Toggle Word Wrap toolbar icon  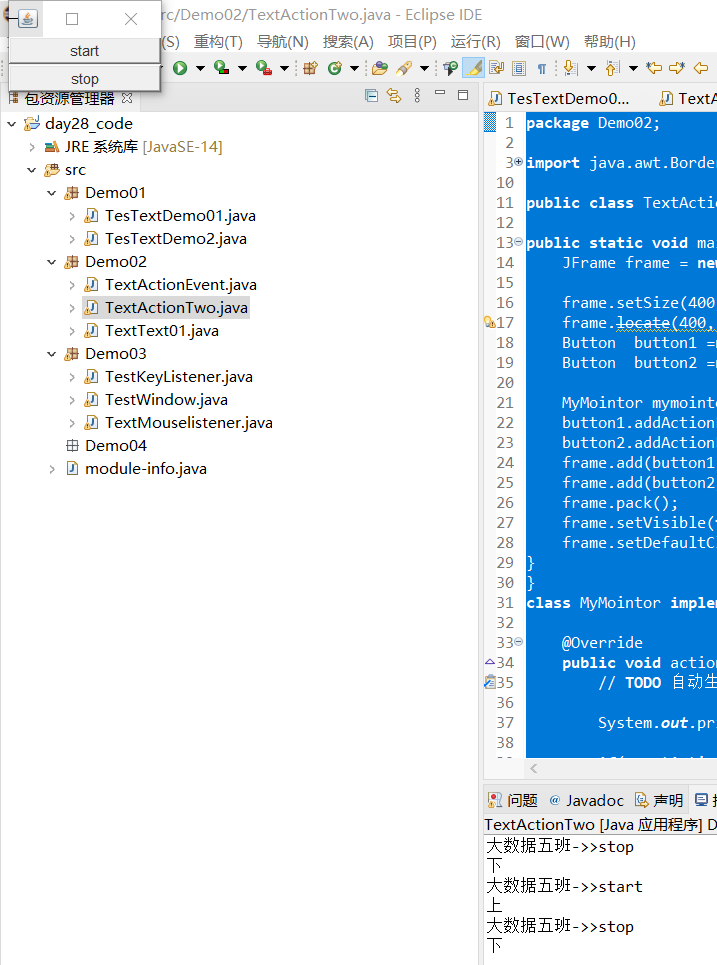497,68
